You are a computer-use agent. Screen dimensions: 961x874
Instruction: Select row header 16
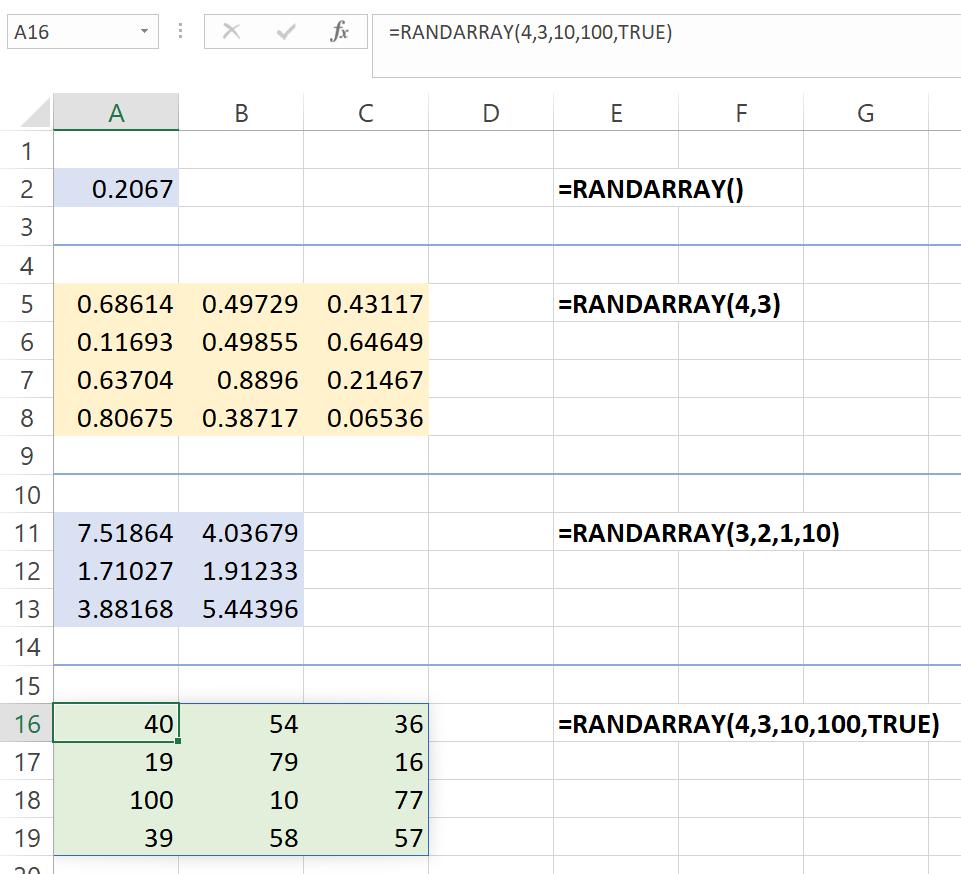point(28,724)
